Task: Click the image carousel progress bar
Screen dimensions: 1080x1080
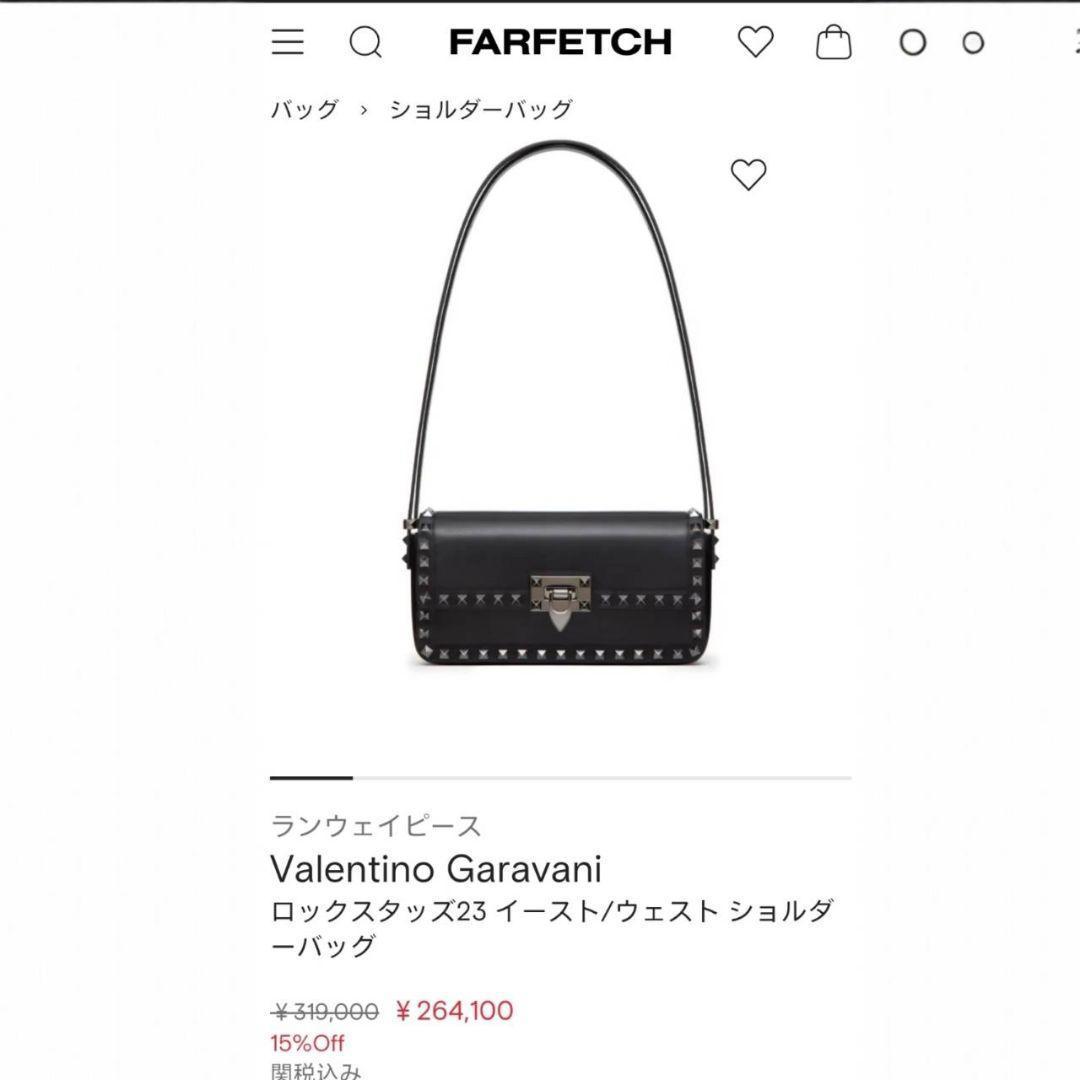Action: coord(561,778)
